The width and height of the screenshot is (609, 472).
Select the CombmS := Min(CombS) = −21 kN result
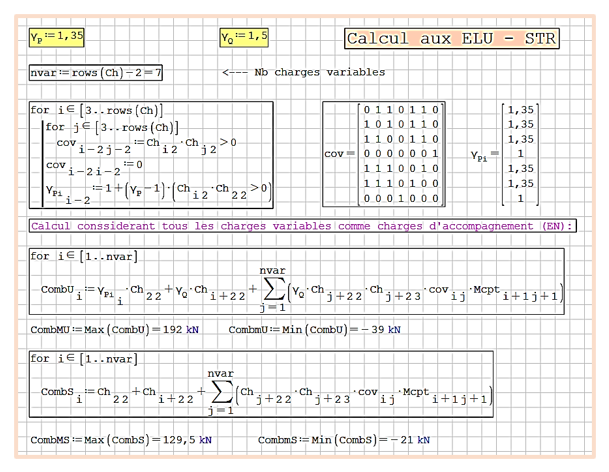click(x=343, y=439)
